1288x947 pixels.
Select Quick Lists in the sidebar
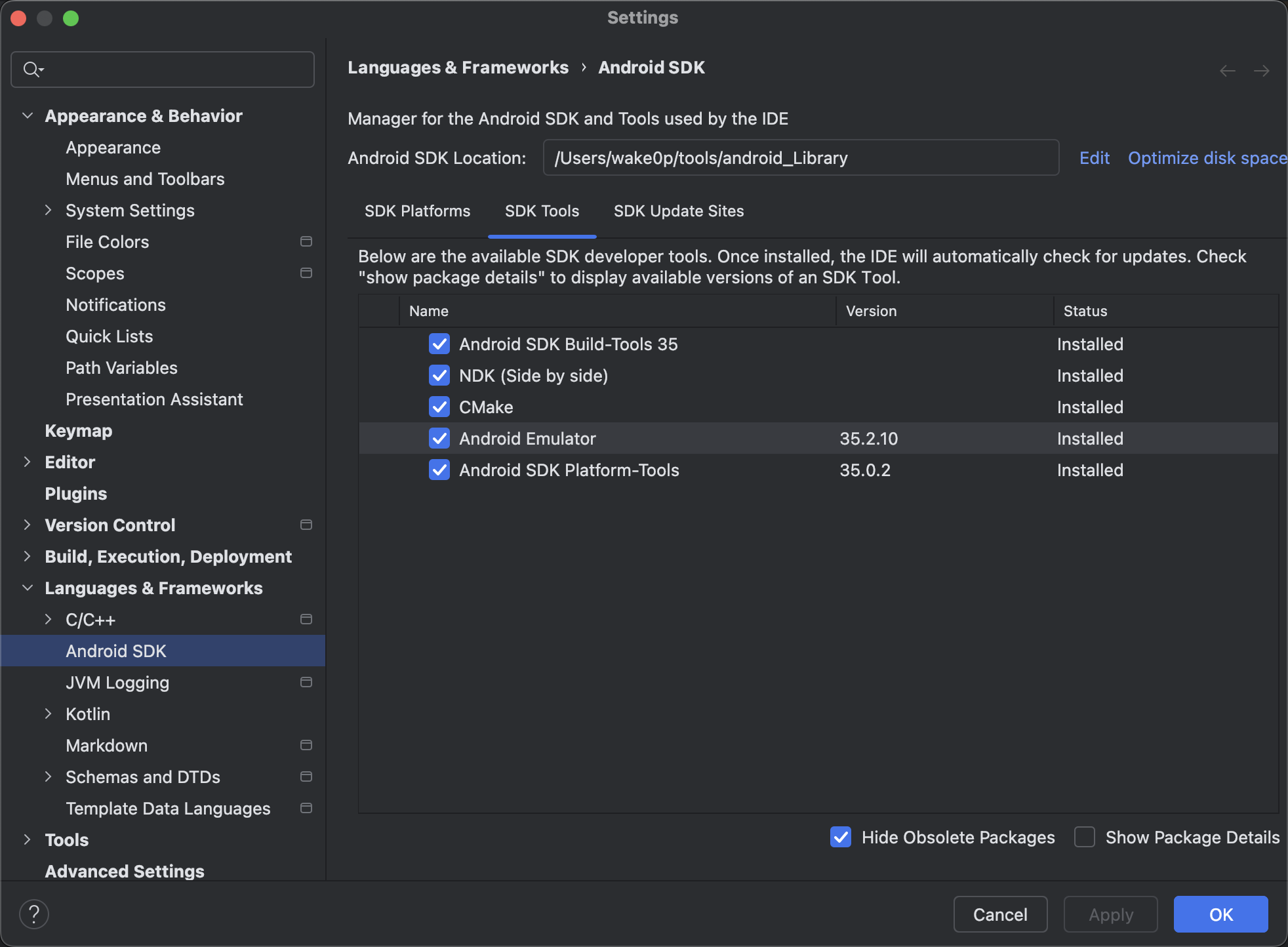click(x=109, y=336)
